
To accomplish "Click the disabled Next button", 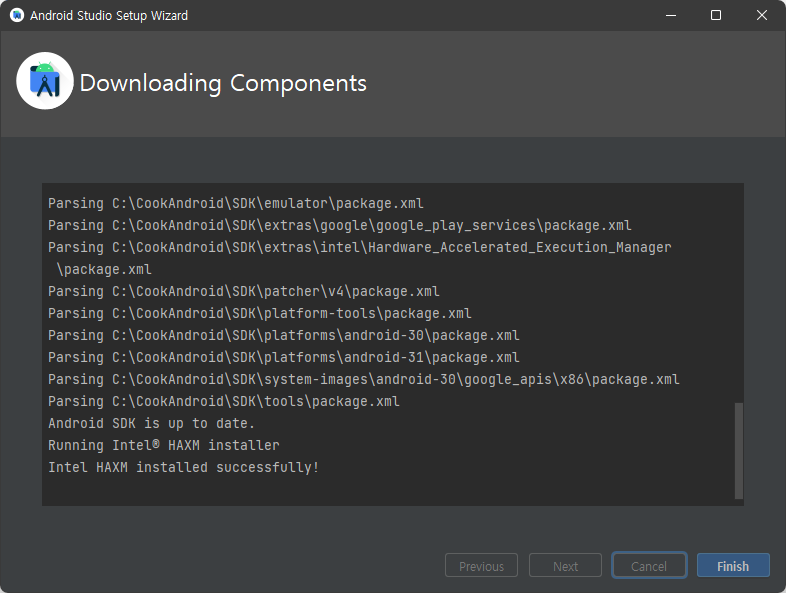I will (565, 566).
